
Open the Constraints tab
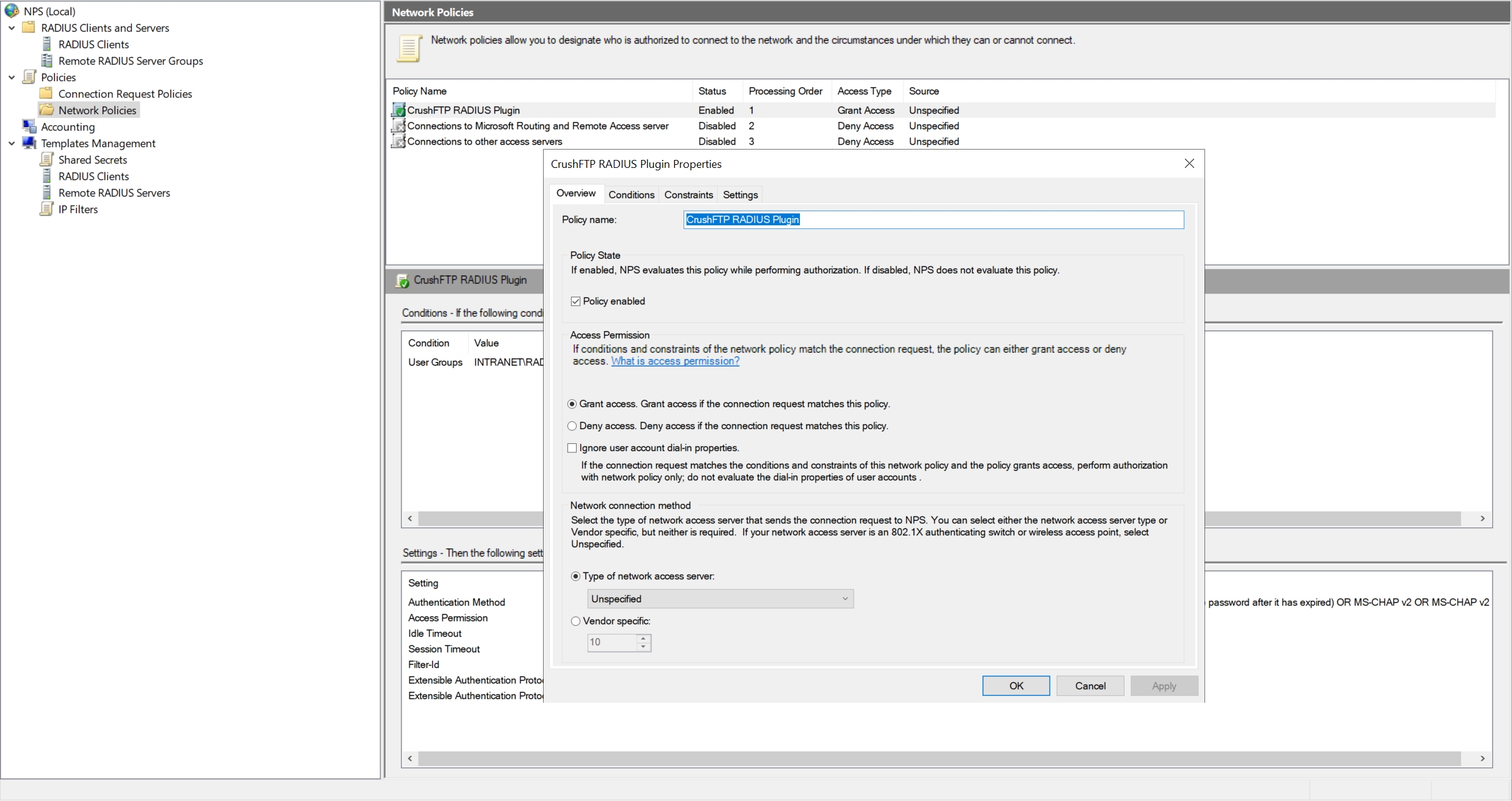coord(688,195)
